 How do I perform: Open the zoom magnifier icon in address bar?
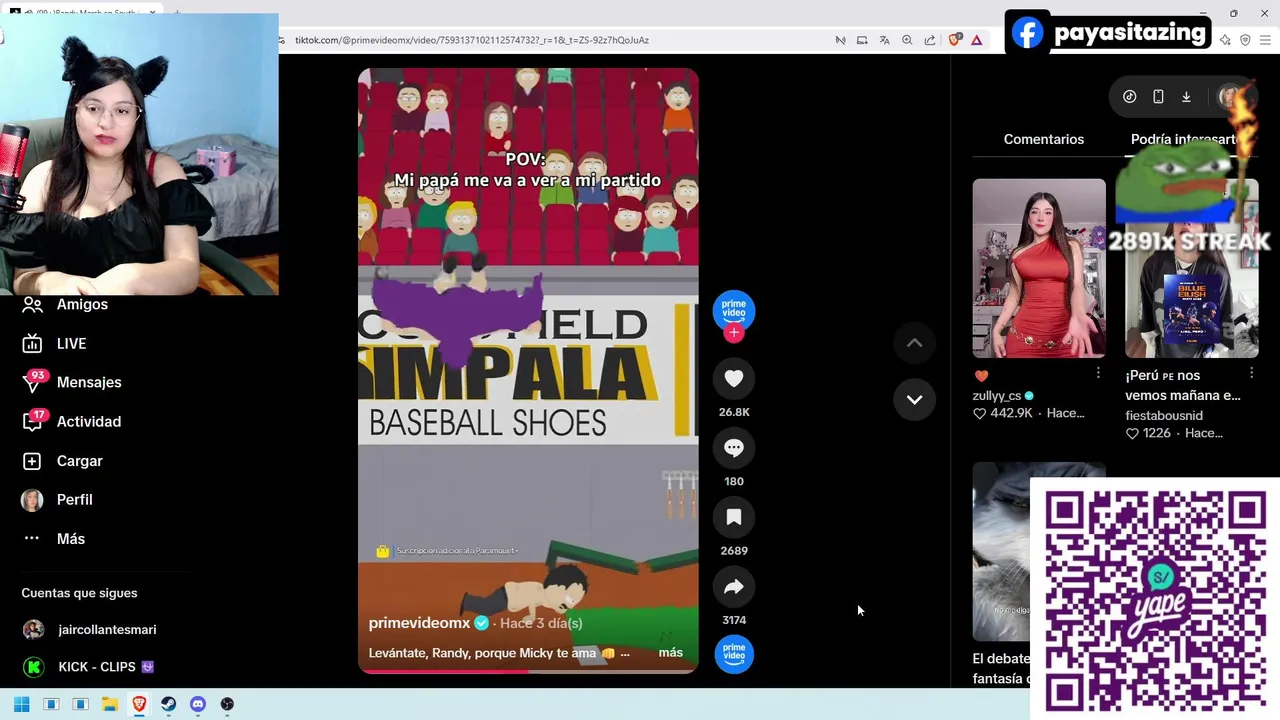click(x=907, y=40)
